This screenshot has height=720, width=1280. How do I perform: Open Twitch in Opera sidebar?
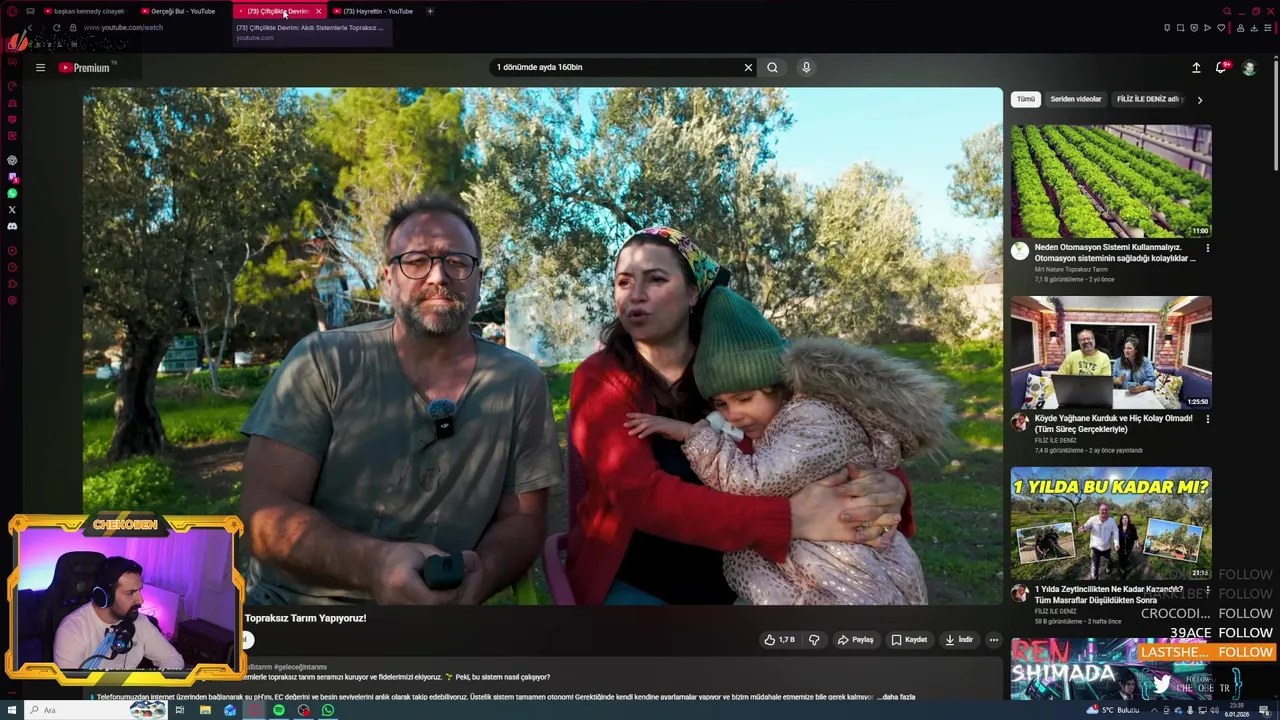12,177
